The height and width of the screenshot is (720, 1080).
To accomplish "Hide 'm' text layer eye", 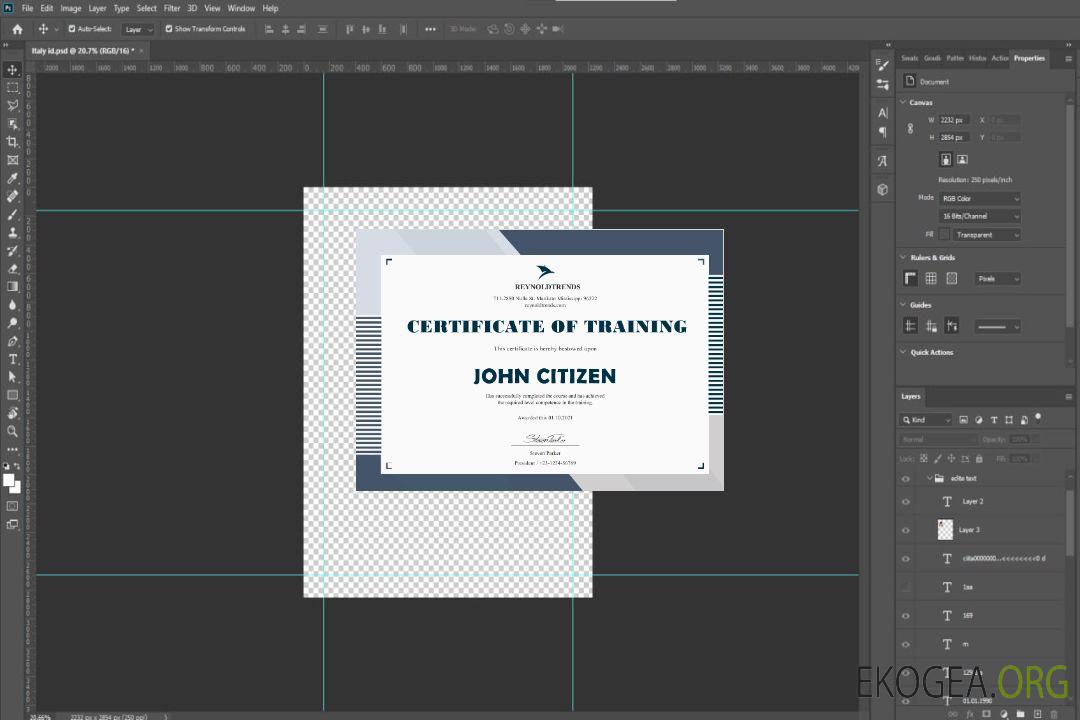I will pos(906,644).
